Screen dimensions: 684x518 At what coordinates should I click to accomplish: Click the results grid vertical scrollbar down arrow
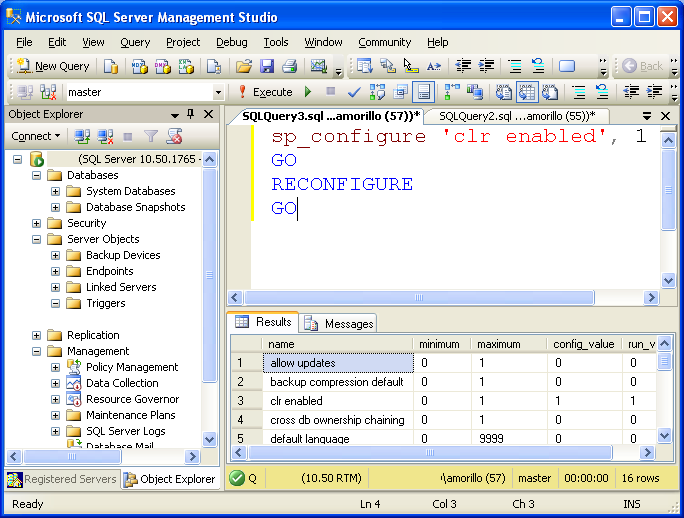coord(664,435)
